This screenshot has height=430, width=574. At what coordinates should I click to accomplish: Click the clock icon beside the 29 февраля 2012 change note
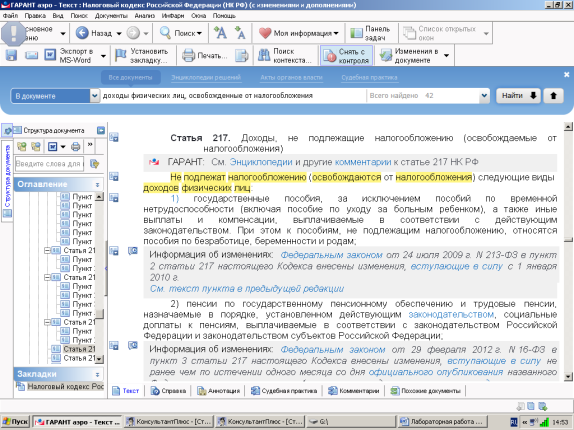point(133,345)
